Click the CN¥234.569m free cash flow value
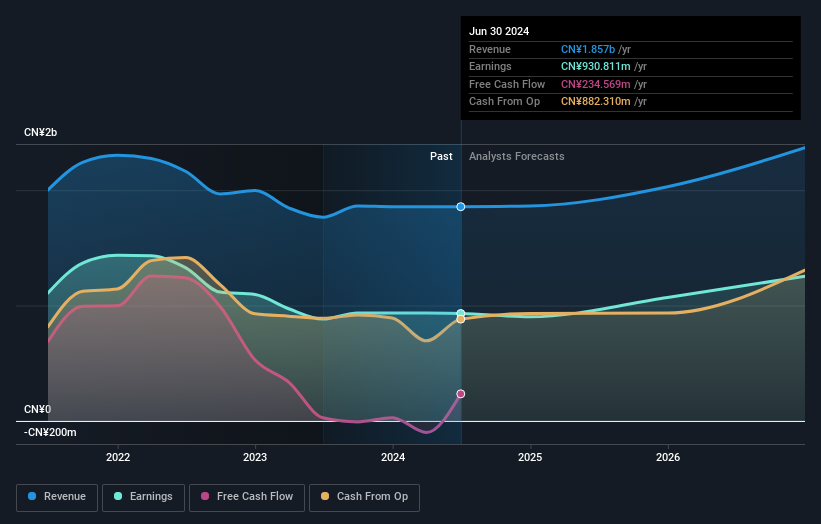Image resolution: width=821 pixels, height=524 pixels. pos(596,84)
